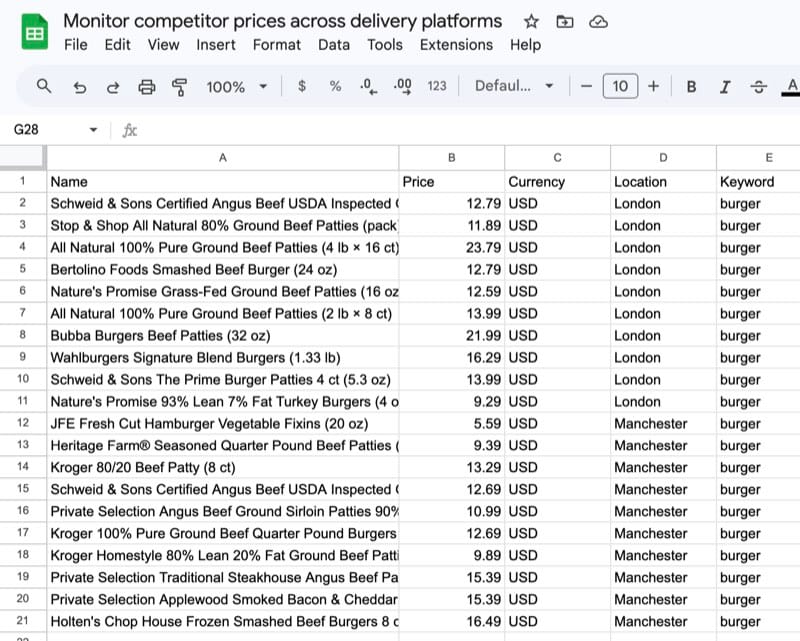Increase font size with plus button
Image resolution: width=800 pixels, height=641 pixels.
(x=653, y=86)
